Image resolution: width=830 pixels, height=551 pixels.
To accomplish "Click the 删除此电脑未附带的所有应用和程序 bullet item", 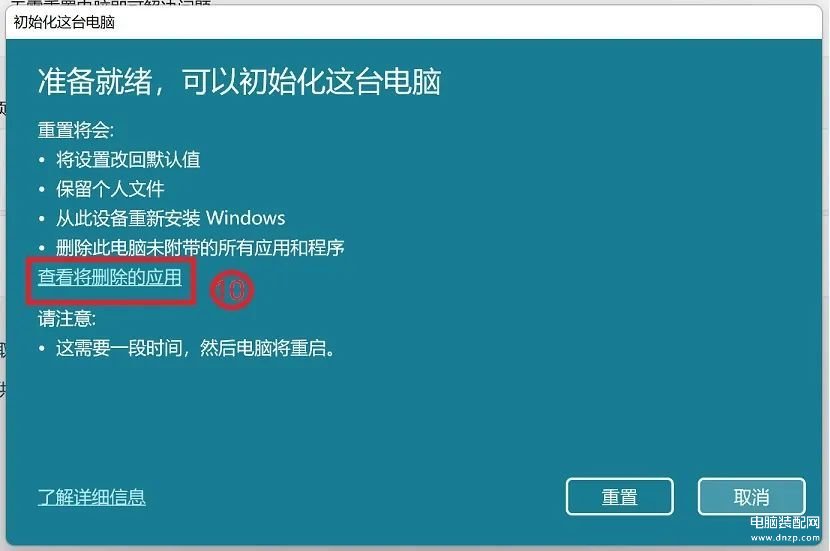I will [x=200, y=247].
